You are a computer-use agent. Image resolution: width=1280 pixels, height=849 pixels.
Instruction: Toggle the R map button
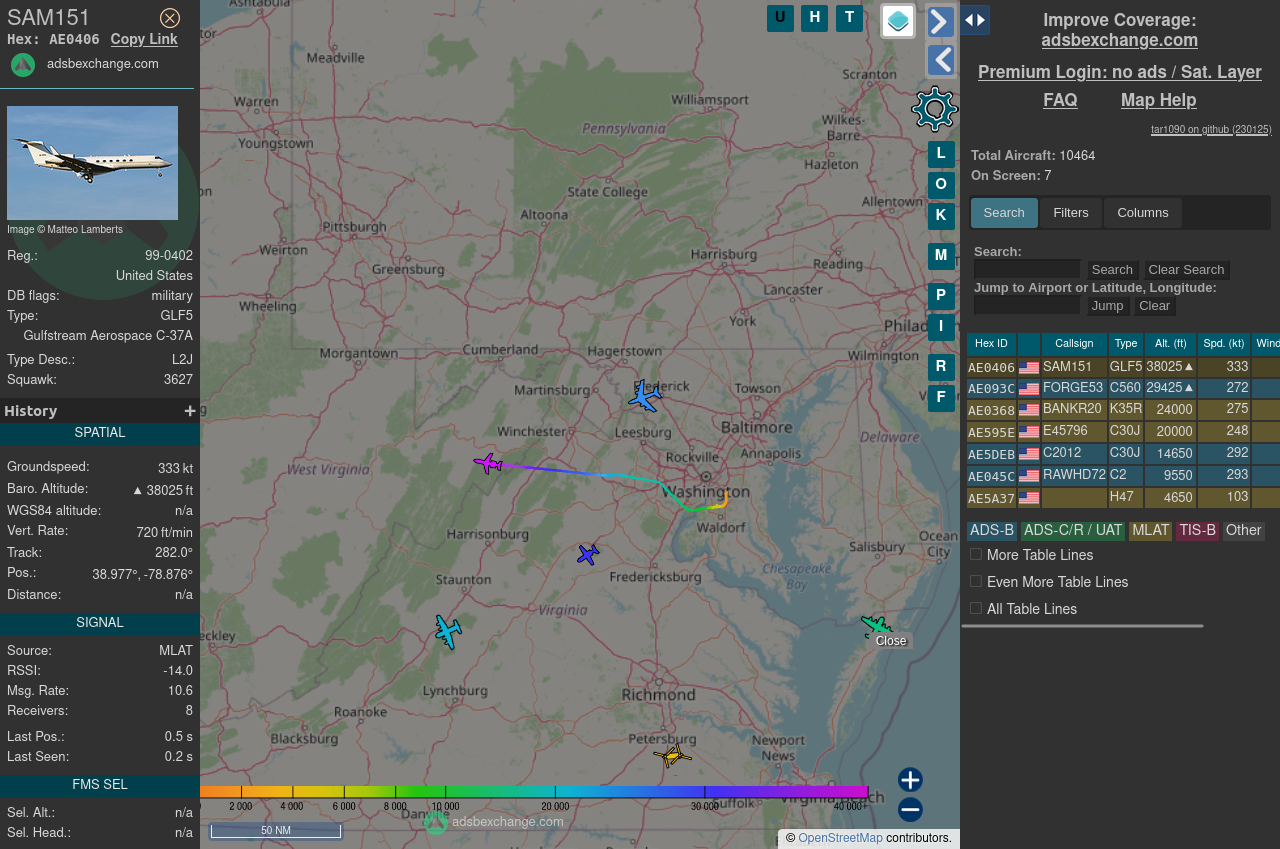[941, 367]
